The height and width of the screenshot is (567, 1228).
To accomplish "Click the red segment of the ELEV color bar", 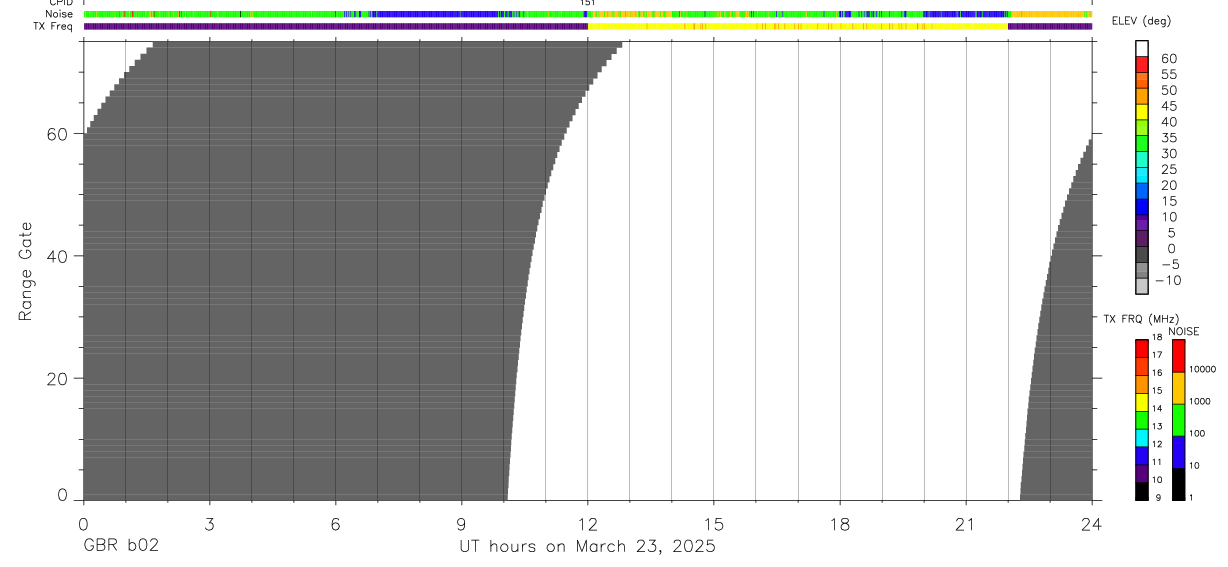I will (1142, 64).
